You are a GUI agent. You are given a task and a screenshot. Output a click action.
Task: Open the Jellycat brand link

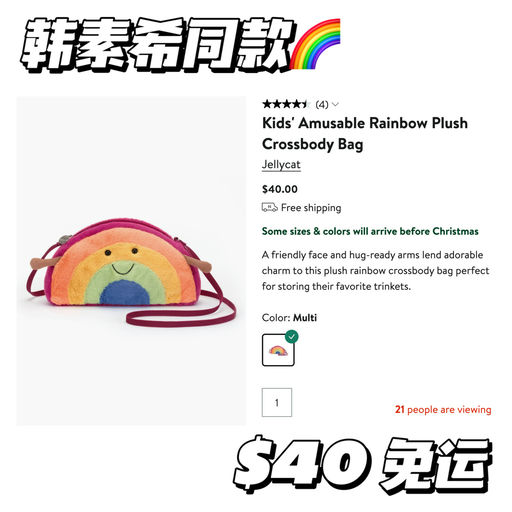281,165
